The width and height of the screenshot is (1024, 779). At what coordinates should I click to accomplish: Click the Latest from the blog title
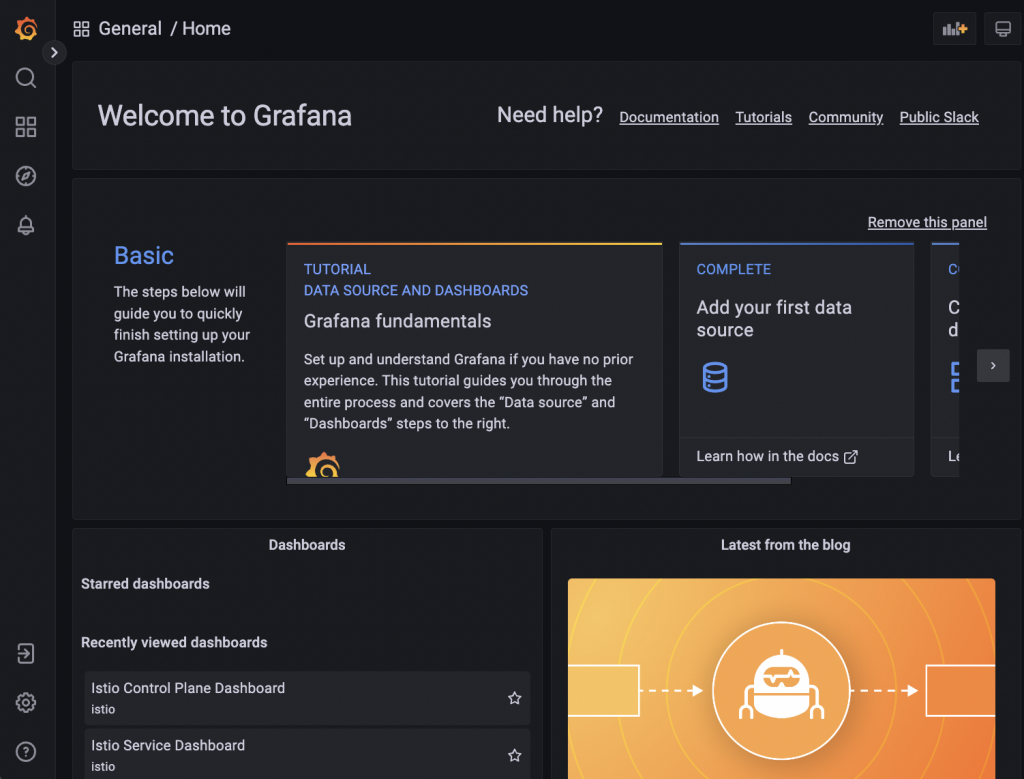(x=785, y=545)
